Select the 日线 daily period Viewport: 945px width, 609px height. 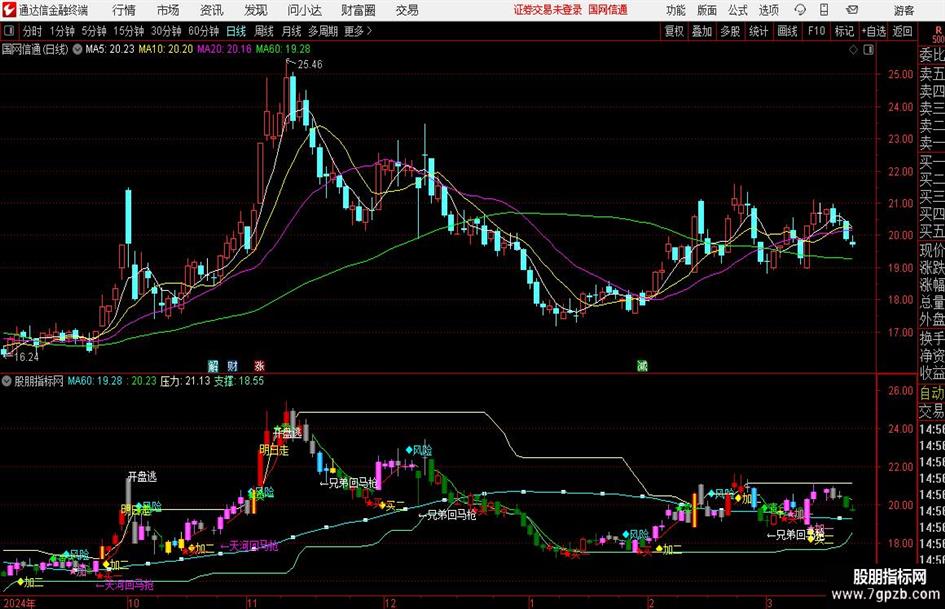(x=236, y=31)
